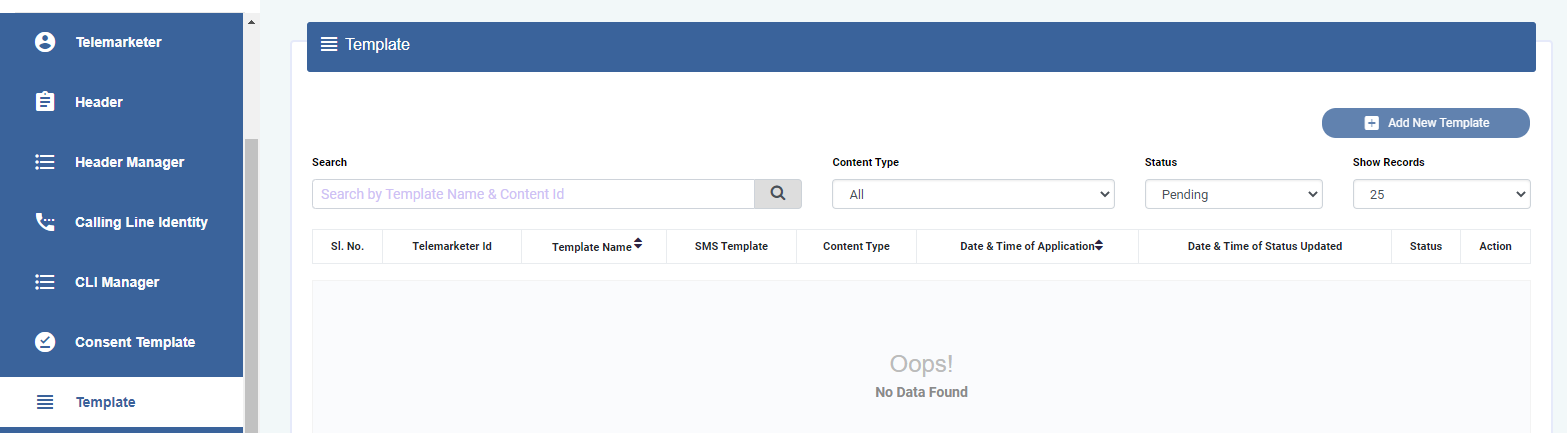Click the Header clipboard icon
This screenshot has height=433, width=1567.
(x=45, y=102)
